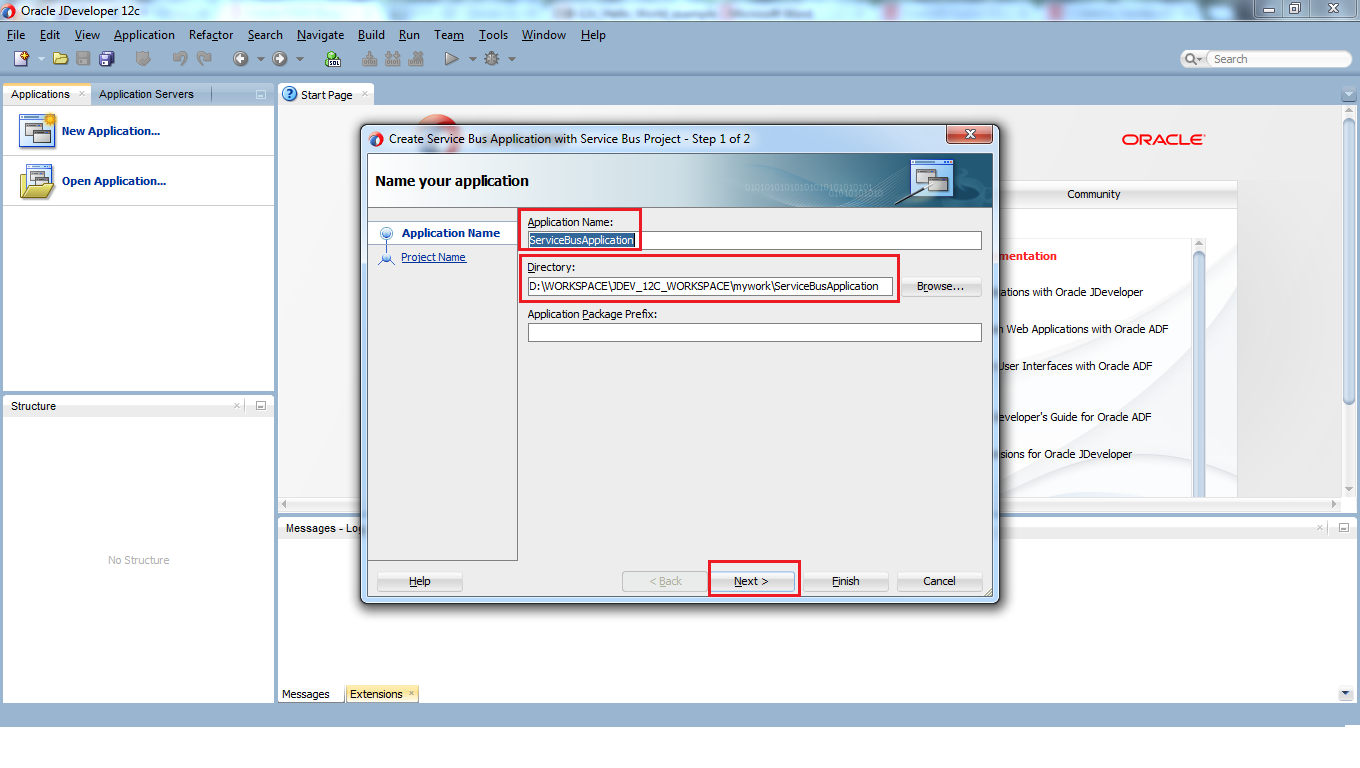Close the Extensions tab with its X
This screenshot has width=1360, height=768.
tap(411, 693)
